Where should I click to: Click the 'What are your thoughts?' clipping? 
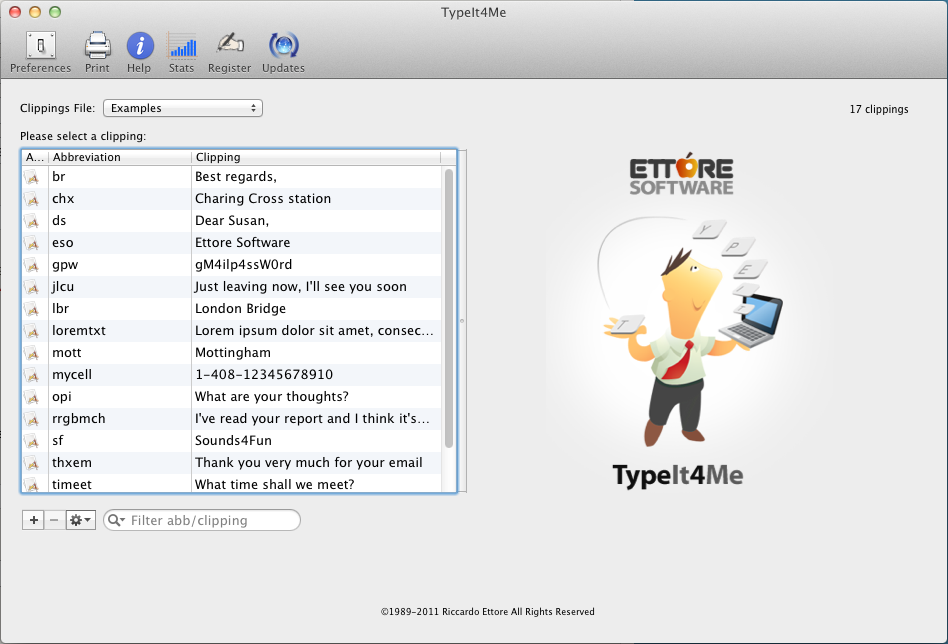point(271,397)
